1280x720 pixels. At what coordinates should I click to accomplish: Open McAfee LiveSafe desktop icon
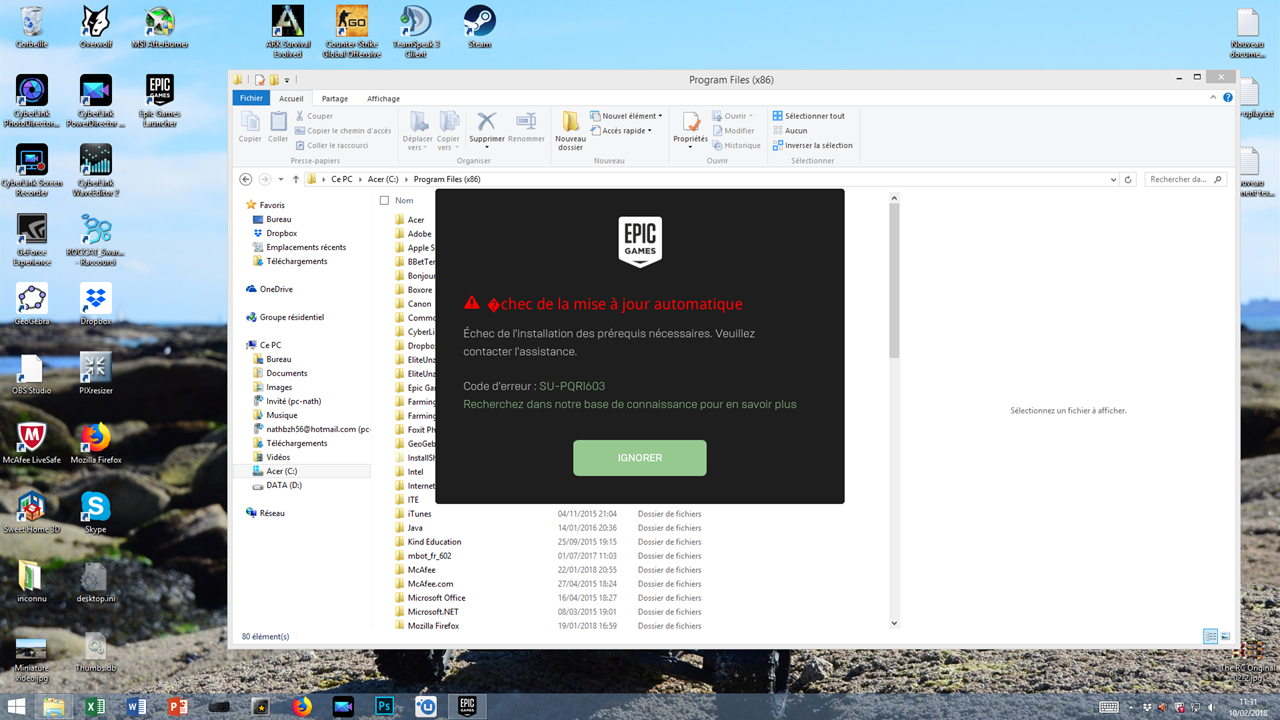pyautogui.click(x=32, y=443)
